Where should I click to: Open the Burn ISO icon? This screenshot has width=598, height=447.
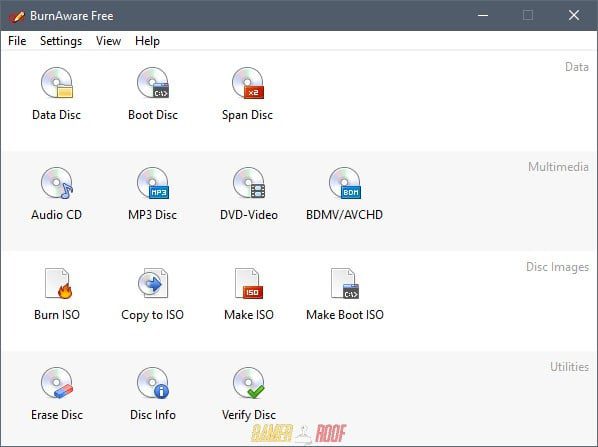pos(58,283)
